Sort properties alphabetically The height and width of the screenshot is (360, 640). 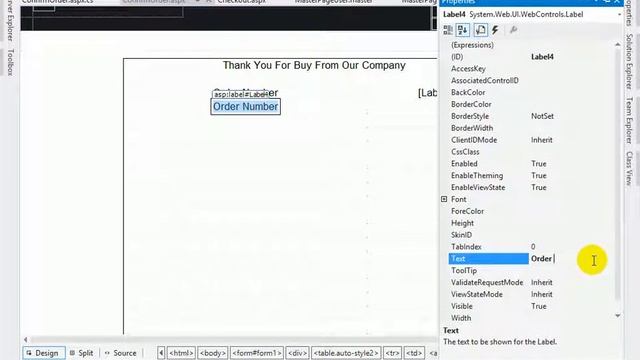pyautogui.click(x=463, y=30)
